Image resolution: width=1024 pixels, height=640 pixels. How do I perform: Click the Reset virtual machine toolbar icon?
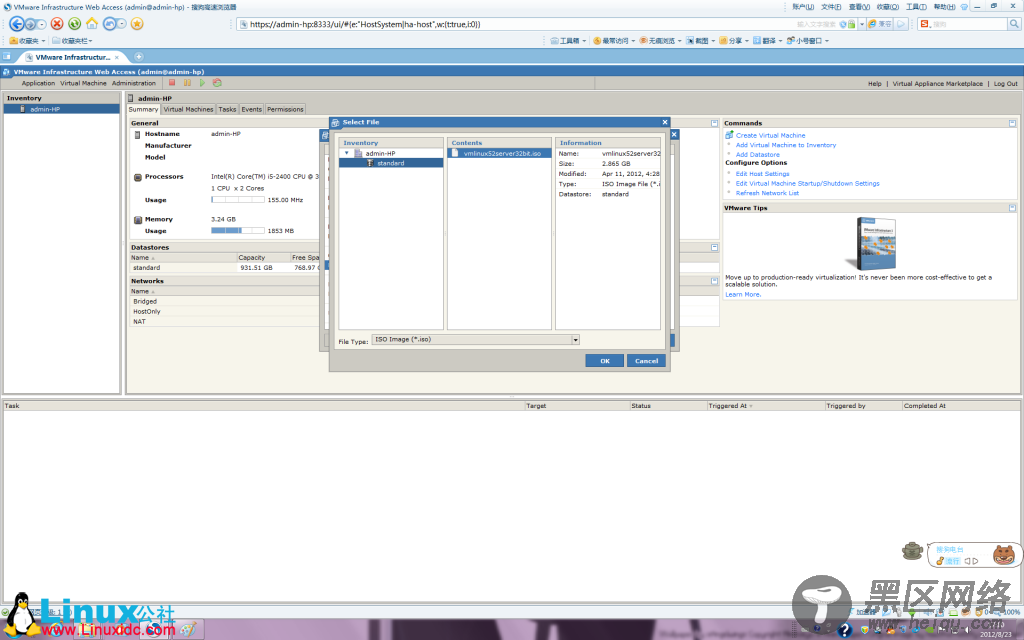point(217,83)
